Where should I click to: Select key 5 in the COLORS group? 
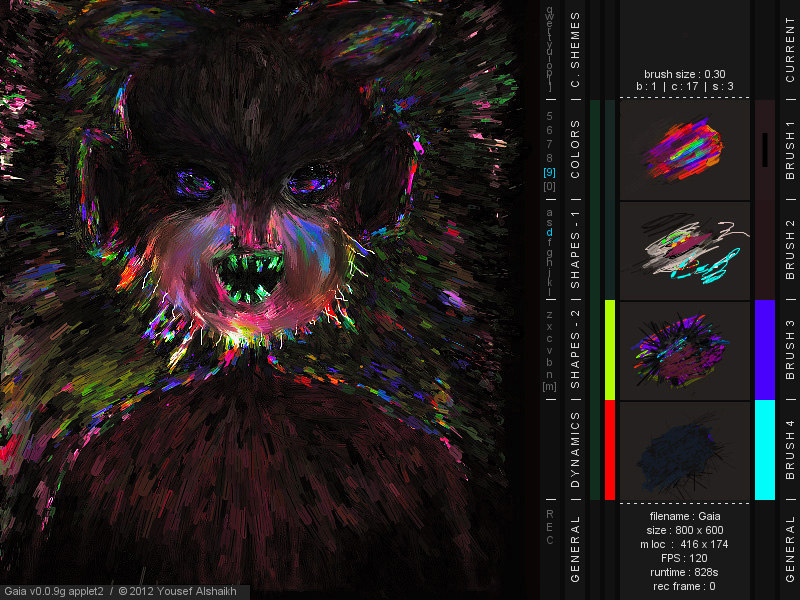pyautogui.click(x=549, y=116)
